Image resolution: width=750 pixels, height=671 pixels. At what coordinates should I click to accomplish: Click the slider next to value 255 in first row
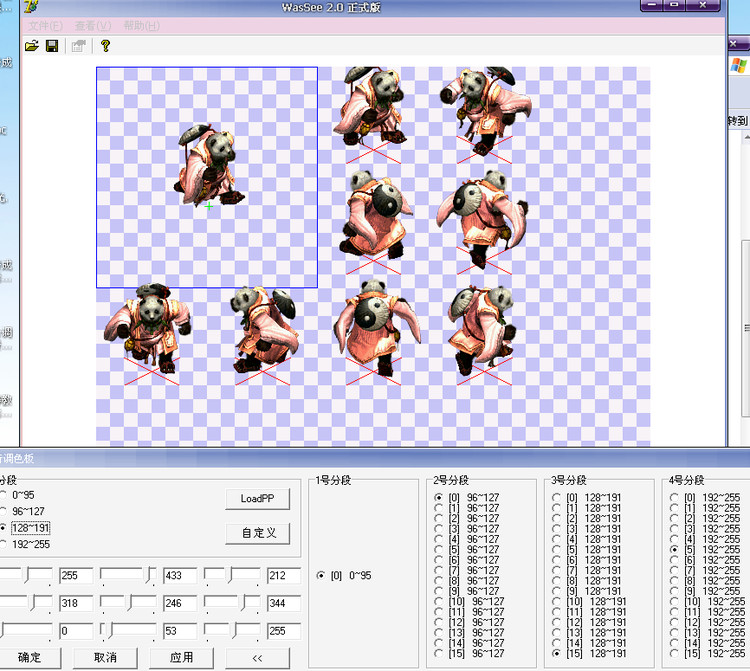pyautogui.click(x=26, y=575)
